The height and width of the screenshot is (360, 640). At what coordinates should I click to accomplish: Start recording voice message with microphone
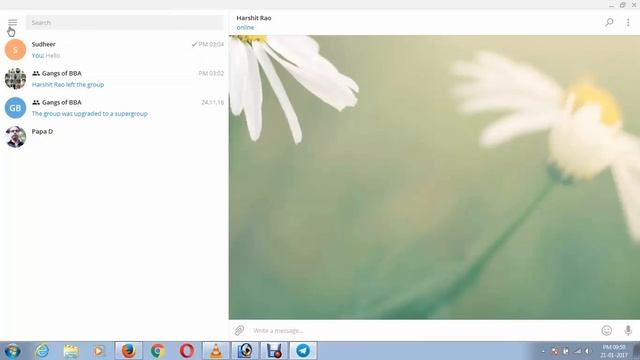pyautogui.click(x=628, y=330)
